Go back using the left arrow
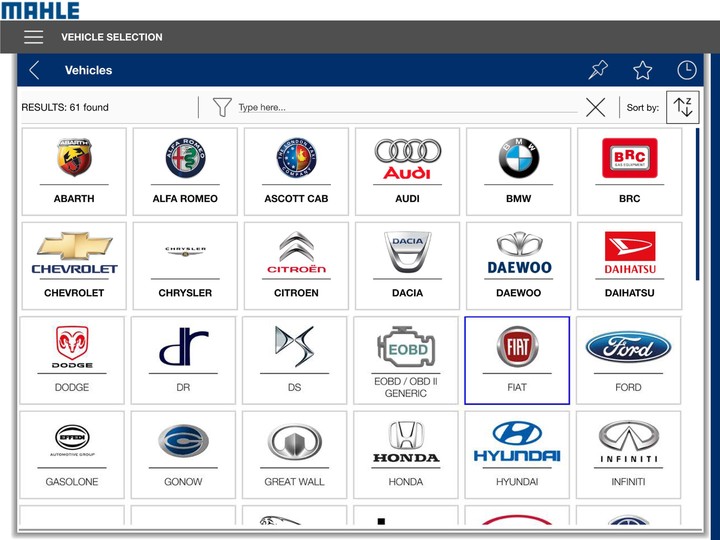Image resolution: width=720 pixels, height=540 pixels. coord(35,70)
